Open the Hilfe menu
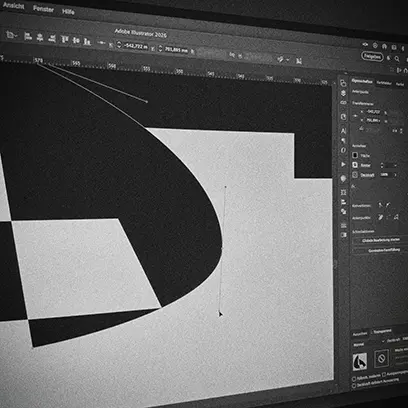This screenshot has height=408, width=408. point(68,11)
